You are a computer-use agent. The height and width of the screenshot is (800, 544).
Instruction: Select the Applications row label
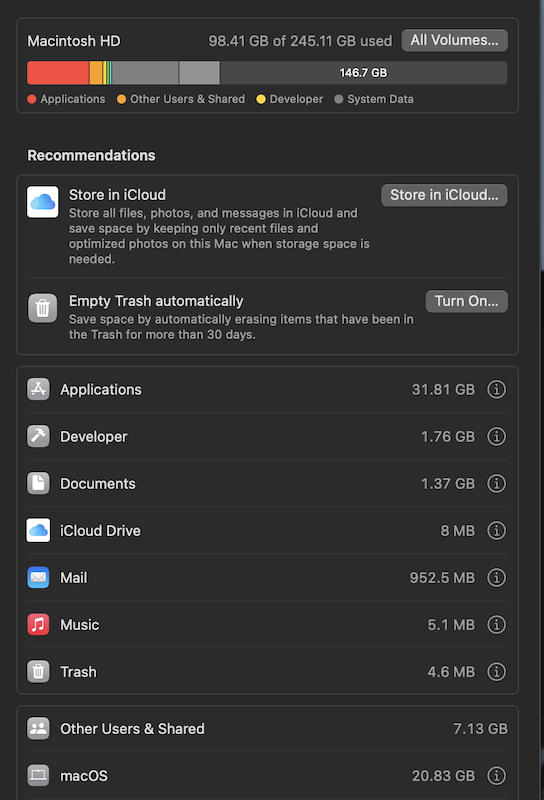(x=101, y=389)
